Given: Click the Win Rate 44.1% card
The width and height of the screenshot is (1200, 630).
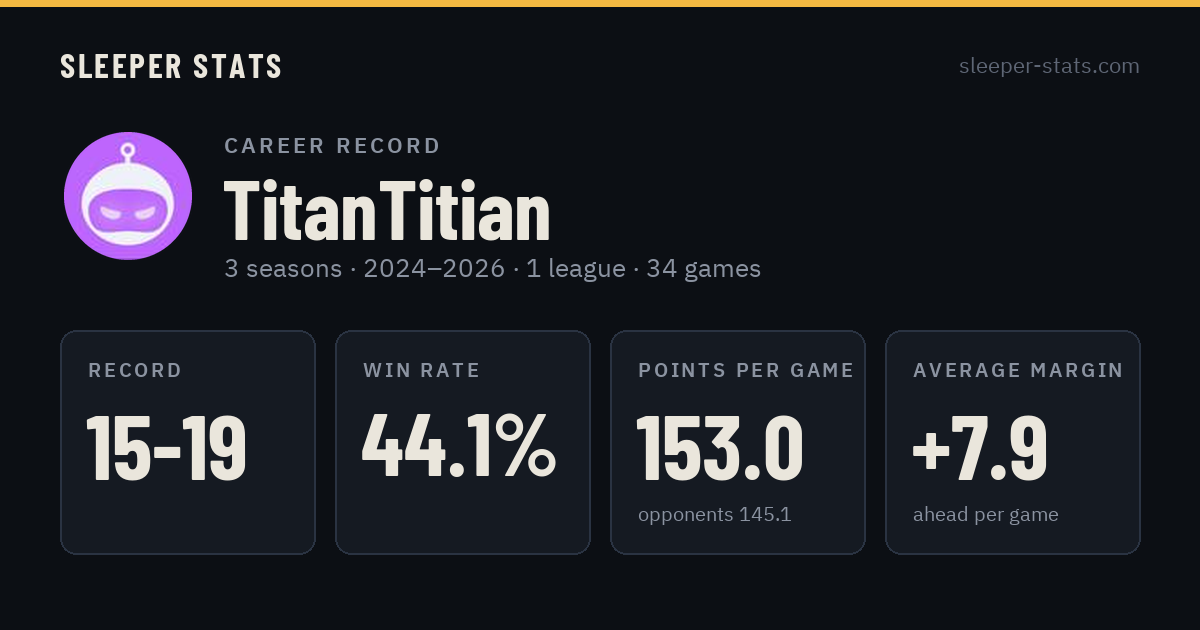Looking at the screenshot, I should click(463, 442).
